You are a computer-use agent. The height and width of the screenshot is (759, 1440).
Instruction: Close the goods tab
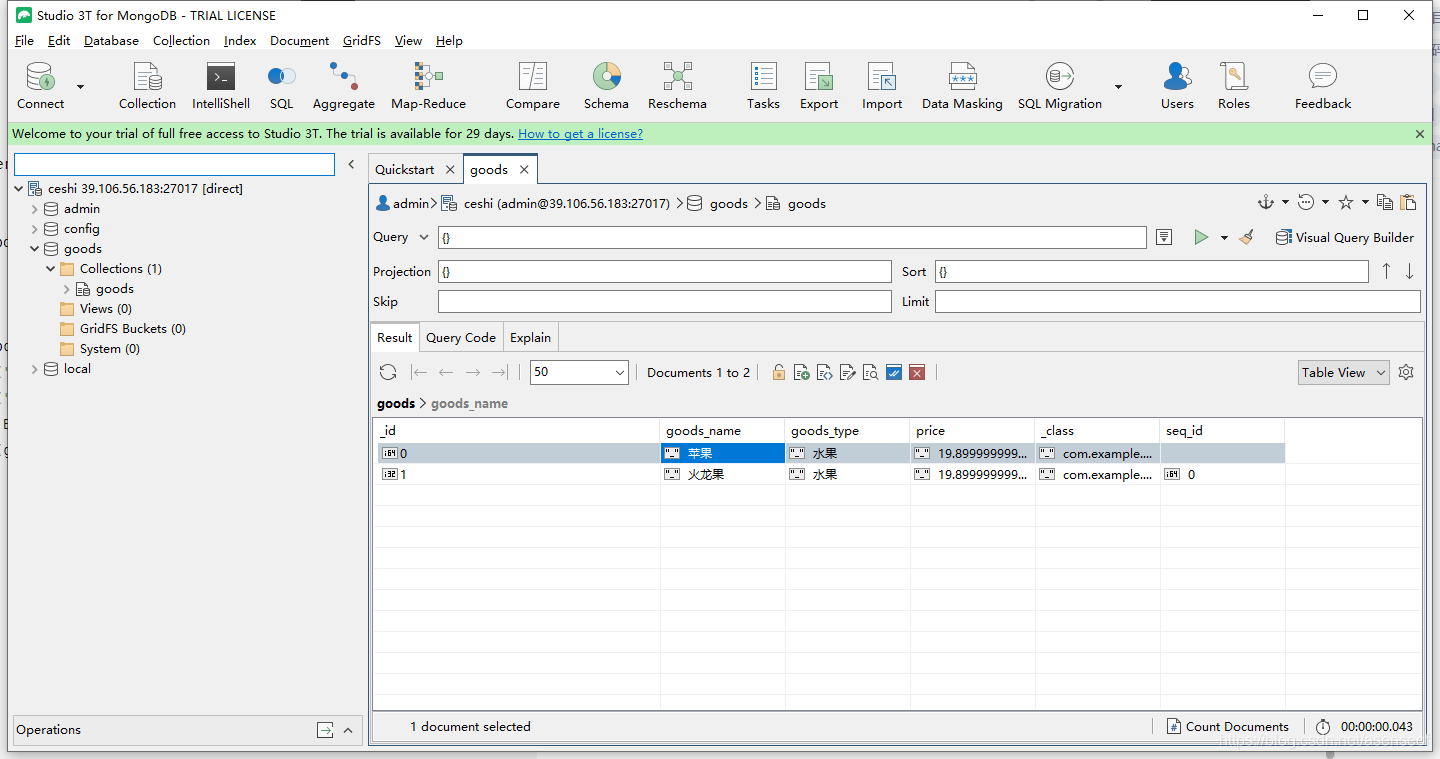pyautogui.click(x=524, y=169)
